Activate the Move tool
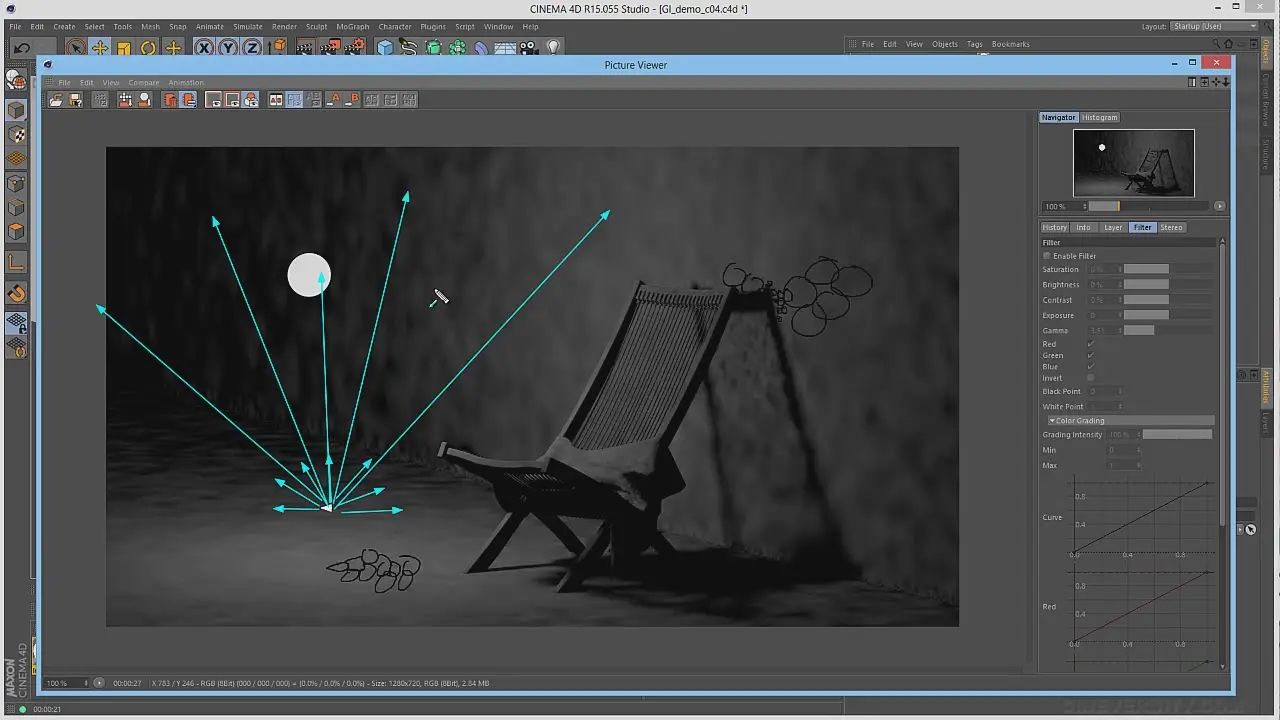Image resolution: width=1280 pixels, height=720 pixels. point(100,48)
